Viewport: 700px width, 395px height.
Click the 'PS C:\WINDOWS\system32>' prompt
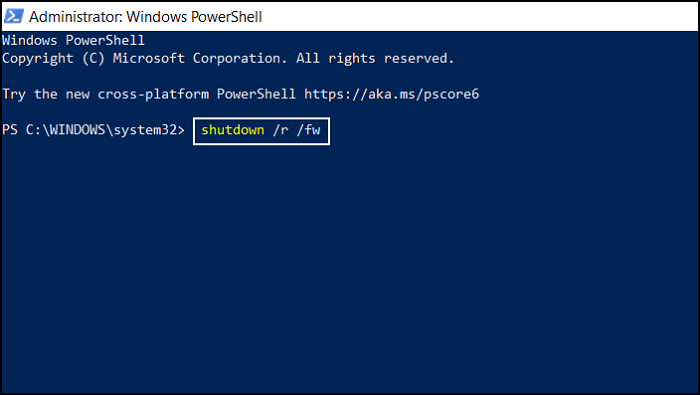coord(93,130)
